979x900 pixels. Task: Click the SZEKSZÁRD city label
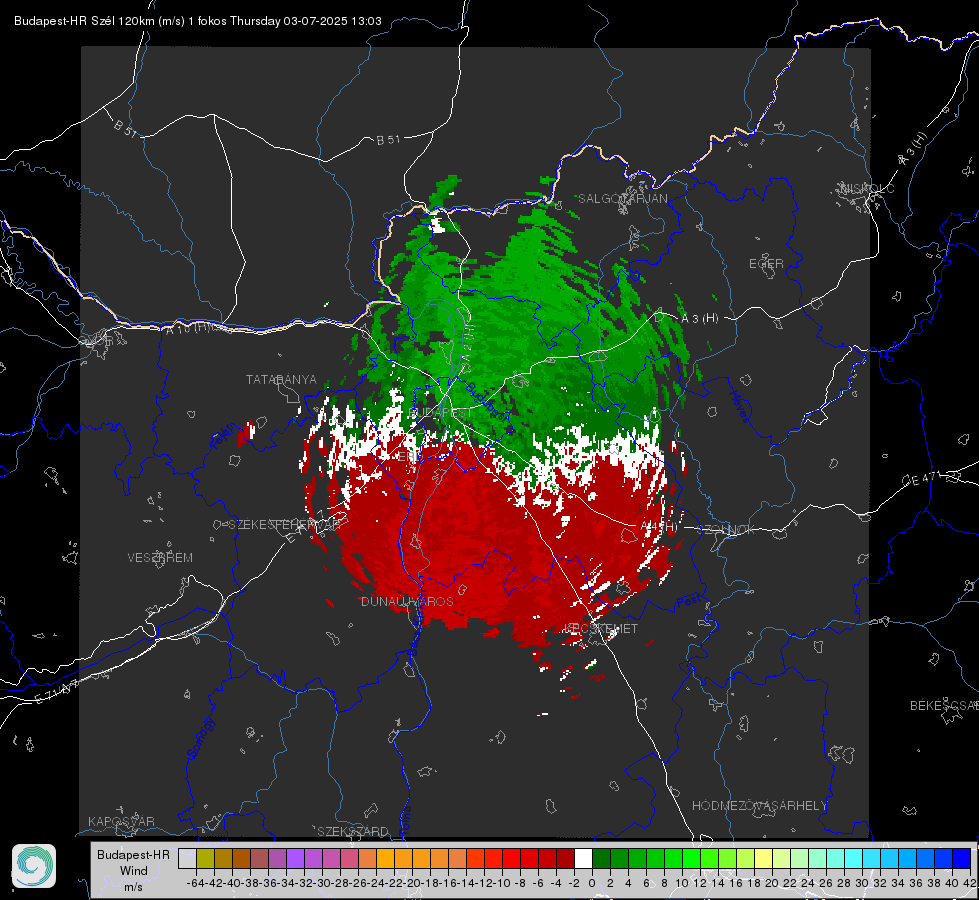pyautogui.click(x=353, y=831)
